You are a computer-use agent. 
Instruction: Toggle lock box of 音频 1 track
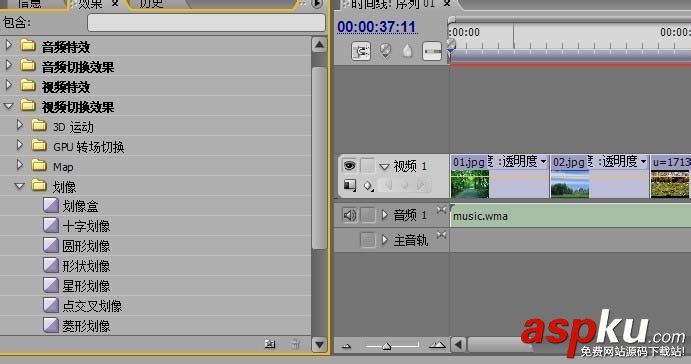point(368,215)
